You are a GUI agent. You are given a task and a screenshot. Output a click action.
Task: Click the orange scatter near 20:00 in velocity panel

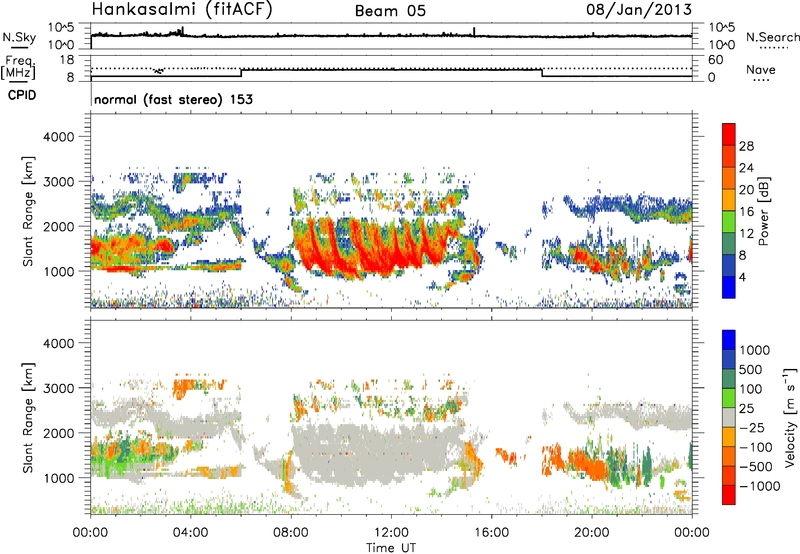[587, 463]
